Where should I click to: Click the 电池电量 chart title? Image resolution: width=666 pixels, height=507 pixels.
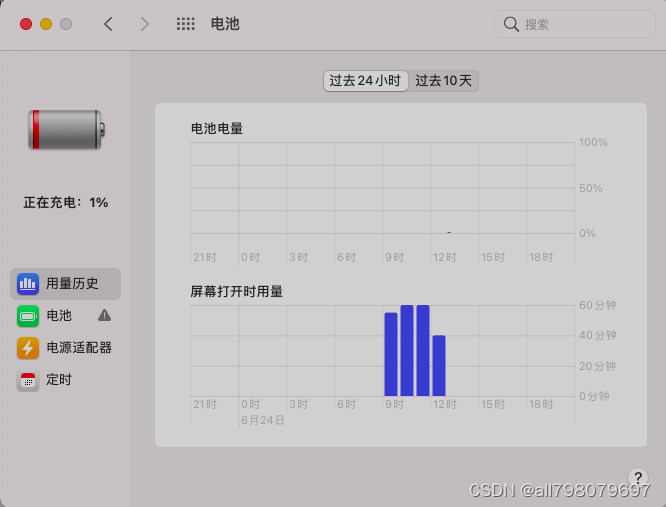[217, 128]
